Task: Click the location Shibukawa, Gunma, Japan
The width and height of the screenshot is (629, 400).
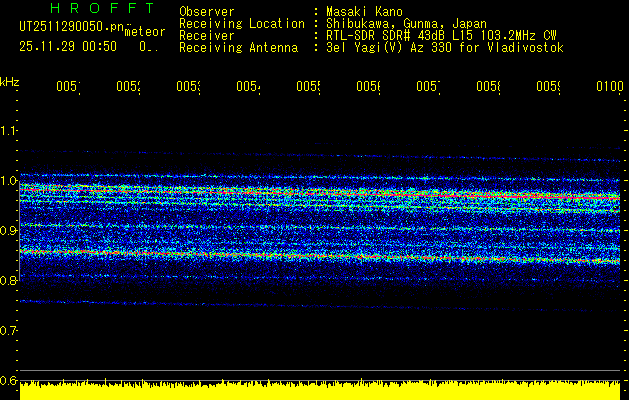Action: (406, 24)
